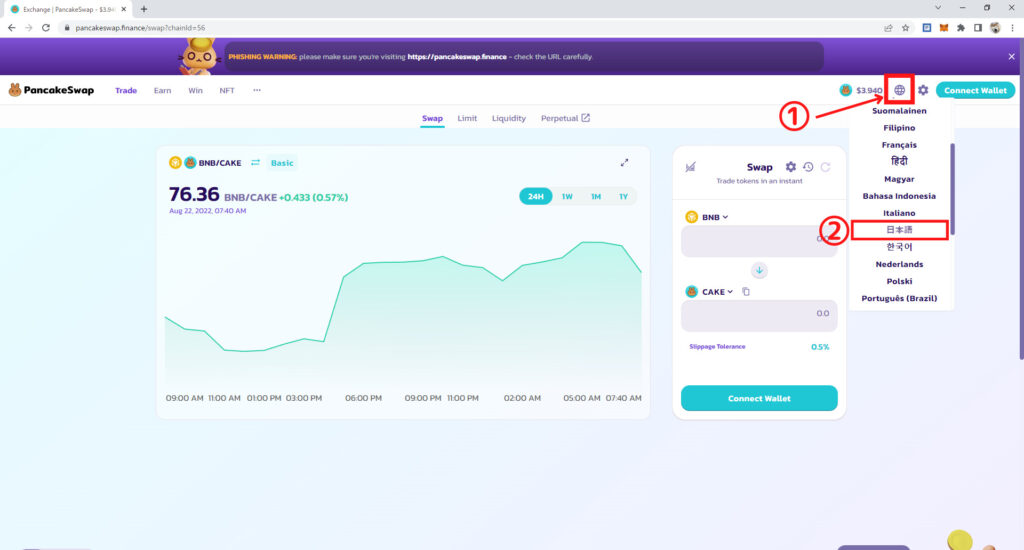Image resolution: width=1024 pixels, height=550 pixels.
Task: Open recent transactions history icon
Action: [x=808, y=167]
